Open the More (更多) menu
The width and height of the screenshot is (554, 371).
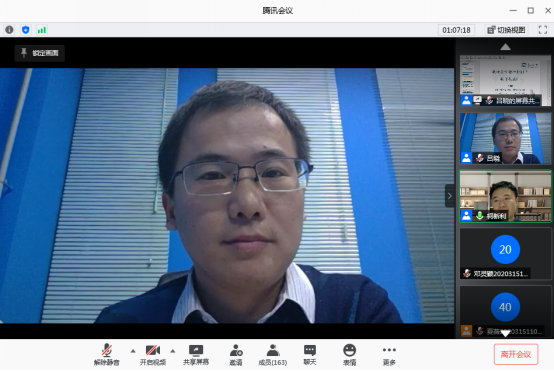tap(389, 355)
